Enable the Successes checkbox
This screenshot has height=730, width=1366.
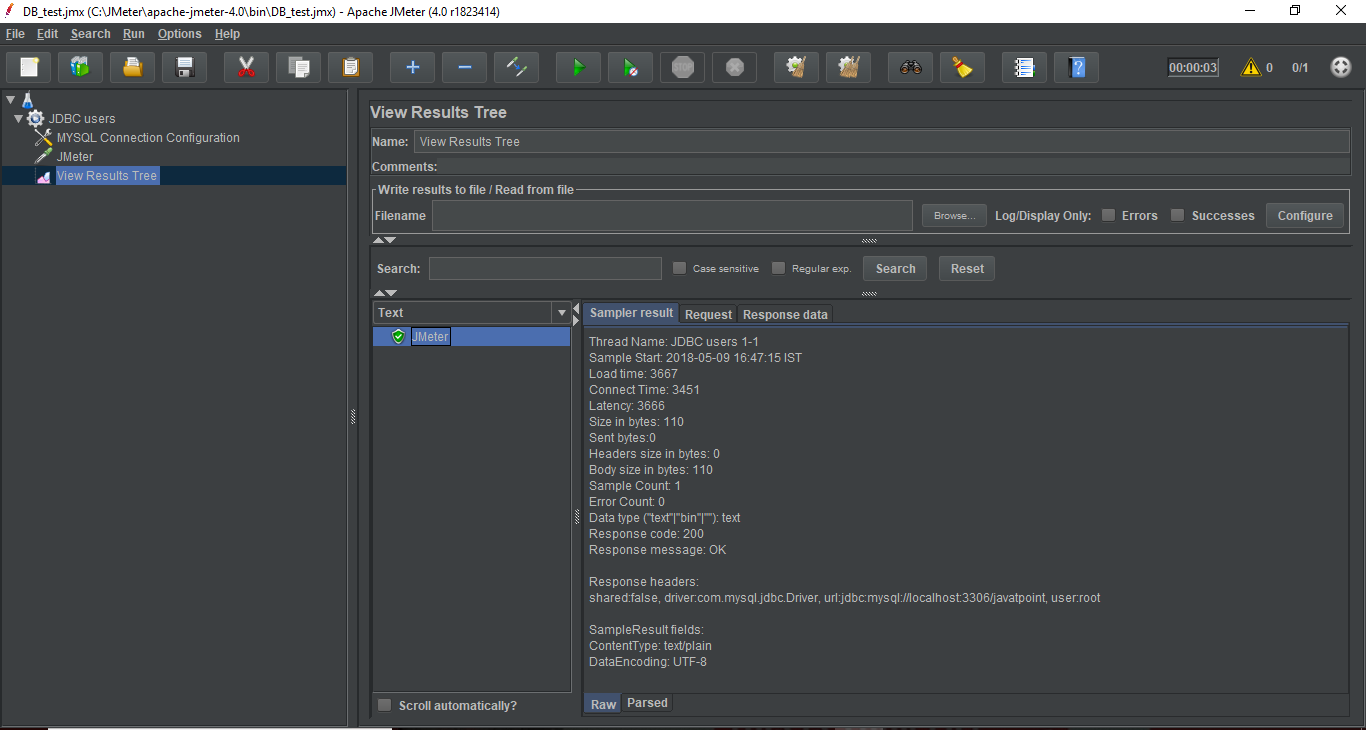(1177, 215)
